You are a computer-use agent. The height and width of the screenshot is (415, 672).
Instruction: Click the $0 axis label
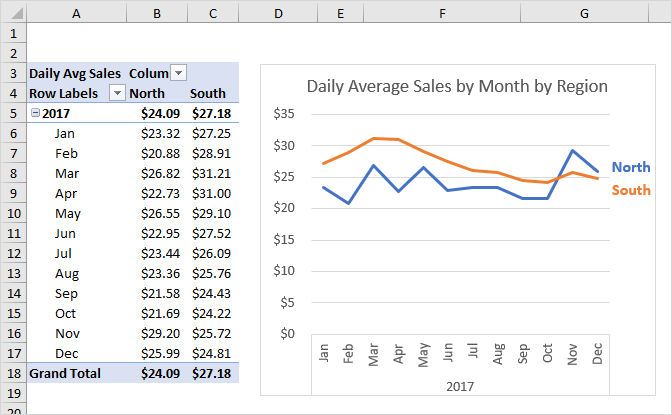[x=287, y=334]
